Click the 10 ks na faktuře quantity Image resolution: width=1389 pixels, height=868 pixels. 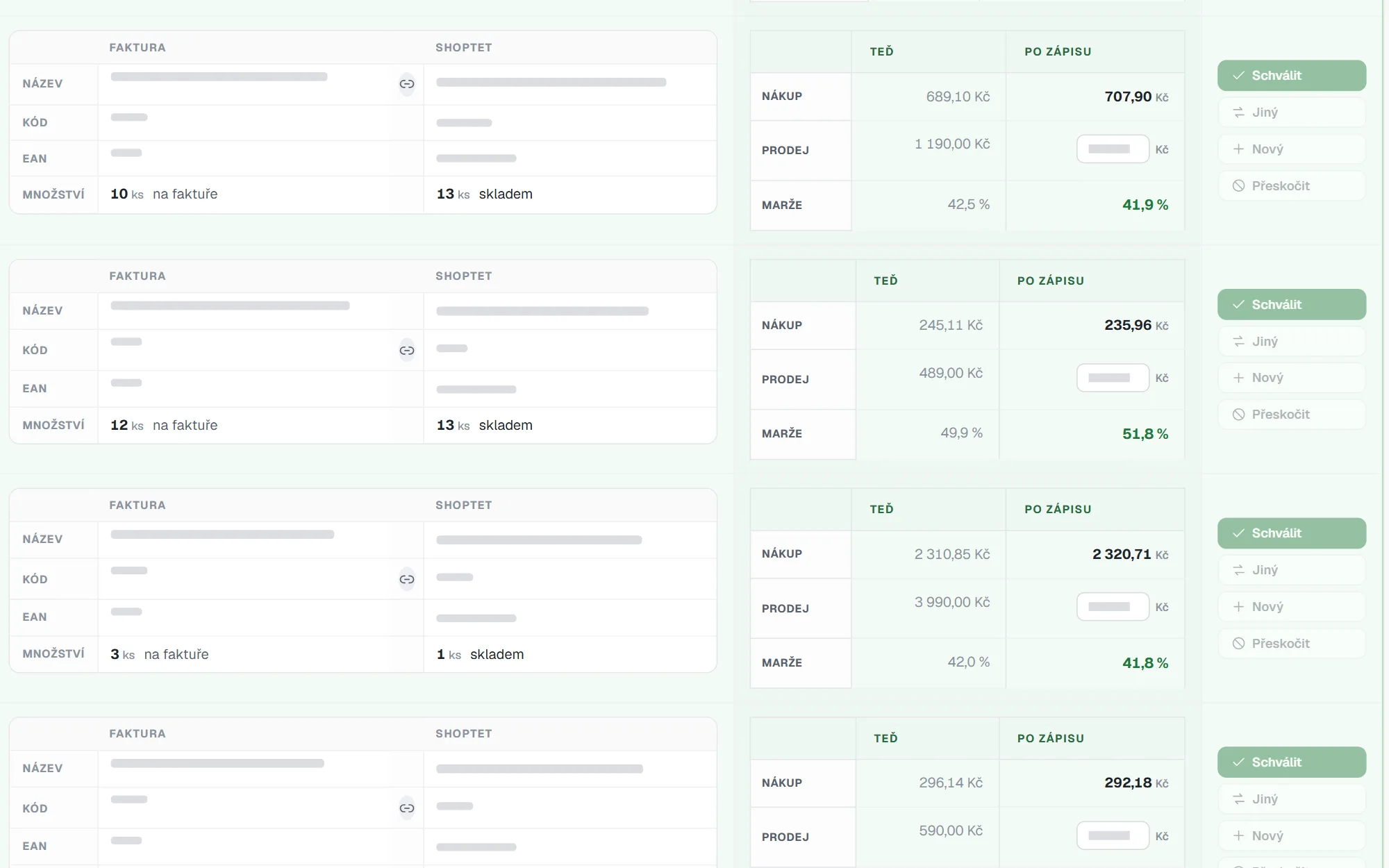tap(164, 194)
